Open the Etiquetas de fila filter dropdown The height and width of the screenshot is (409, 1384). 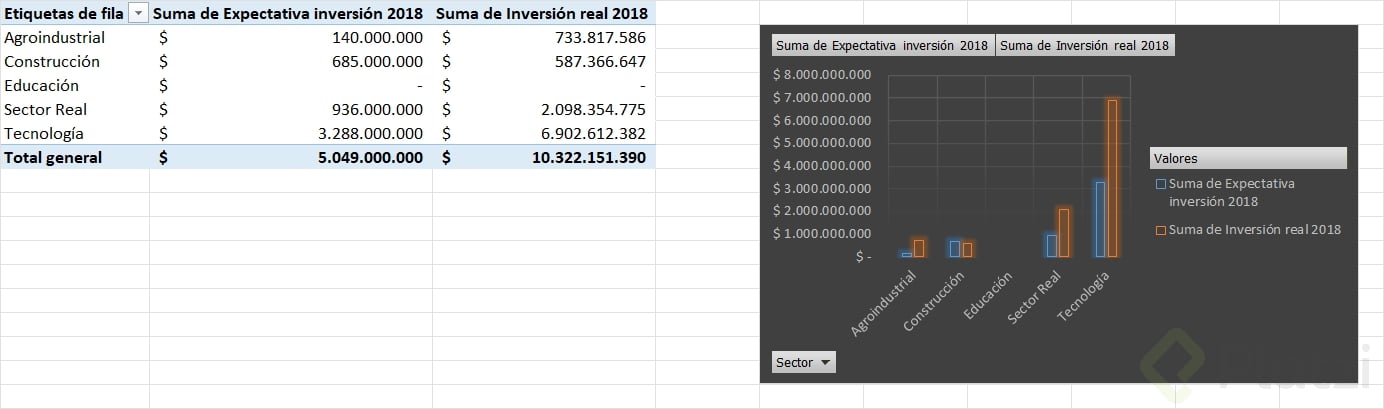(138, 14)
